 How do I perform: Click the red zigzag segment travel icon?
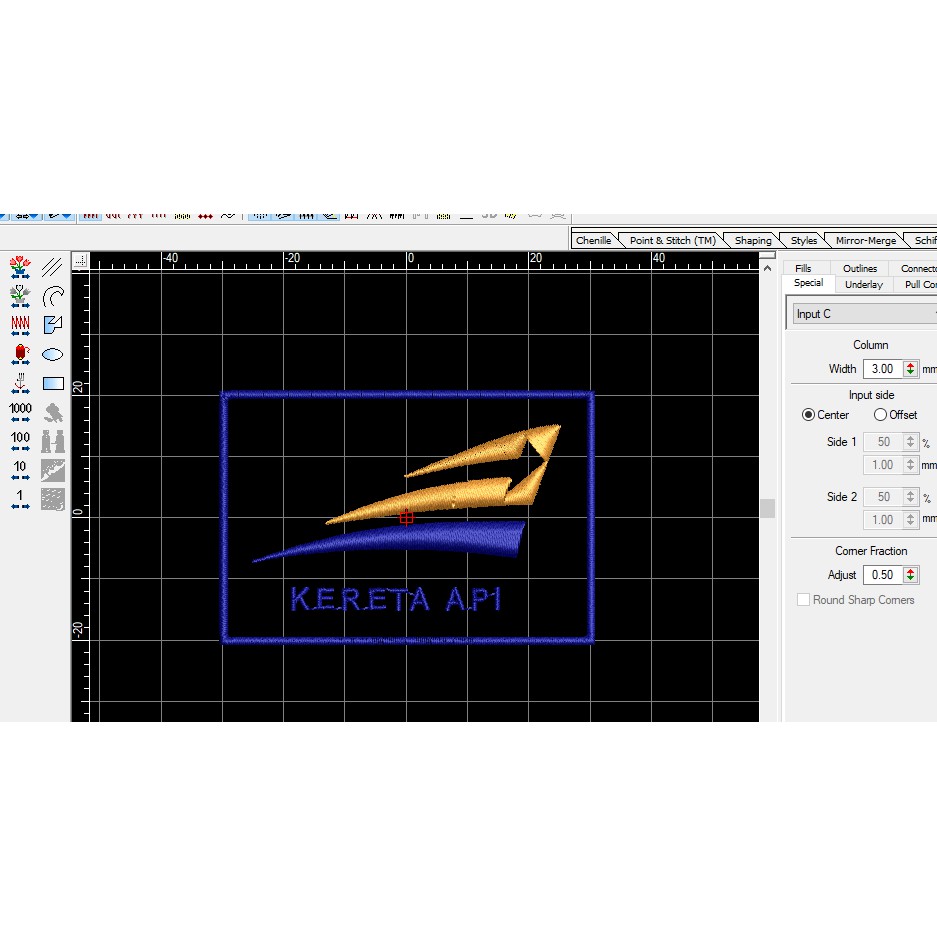click(20, 325)
